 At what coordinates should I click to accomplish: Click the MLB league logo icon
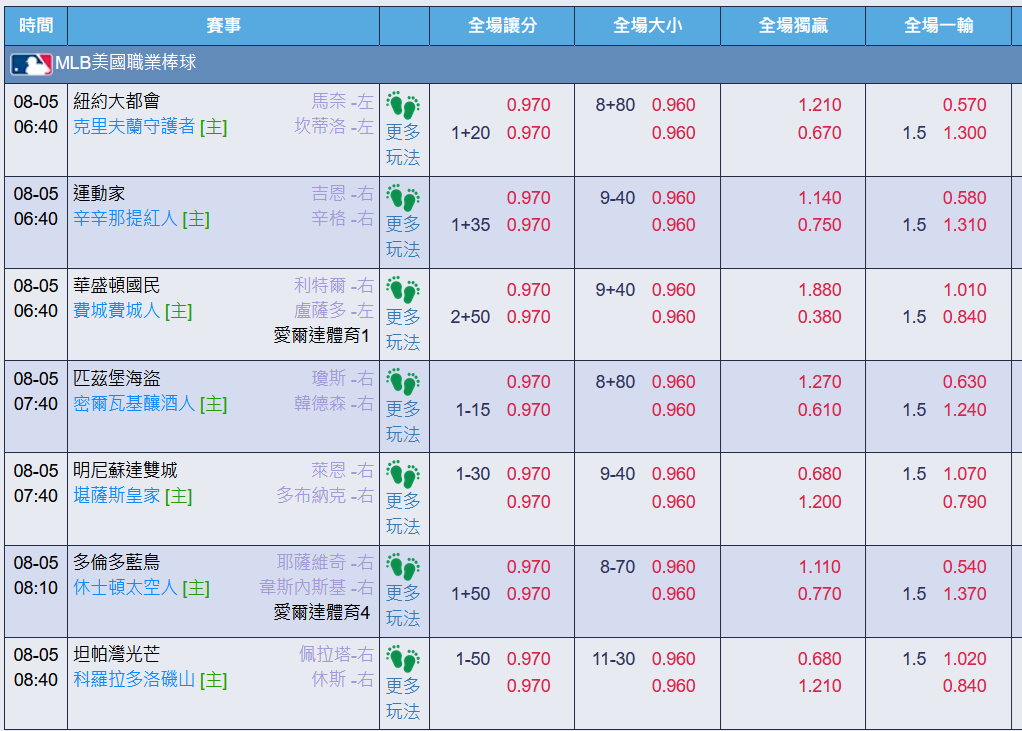[x=31, y=64]
